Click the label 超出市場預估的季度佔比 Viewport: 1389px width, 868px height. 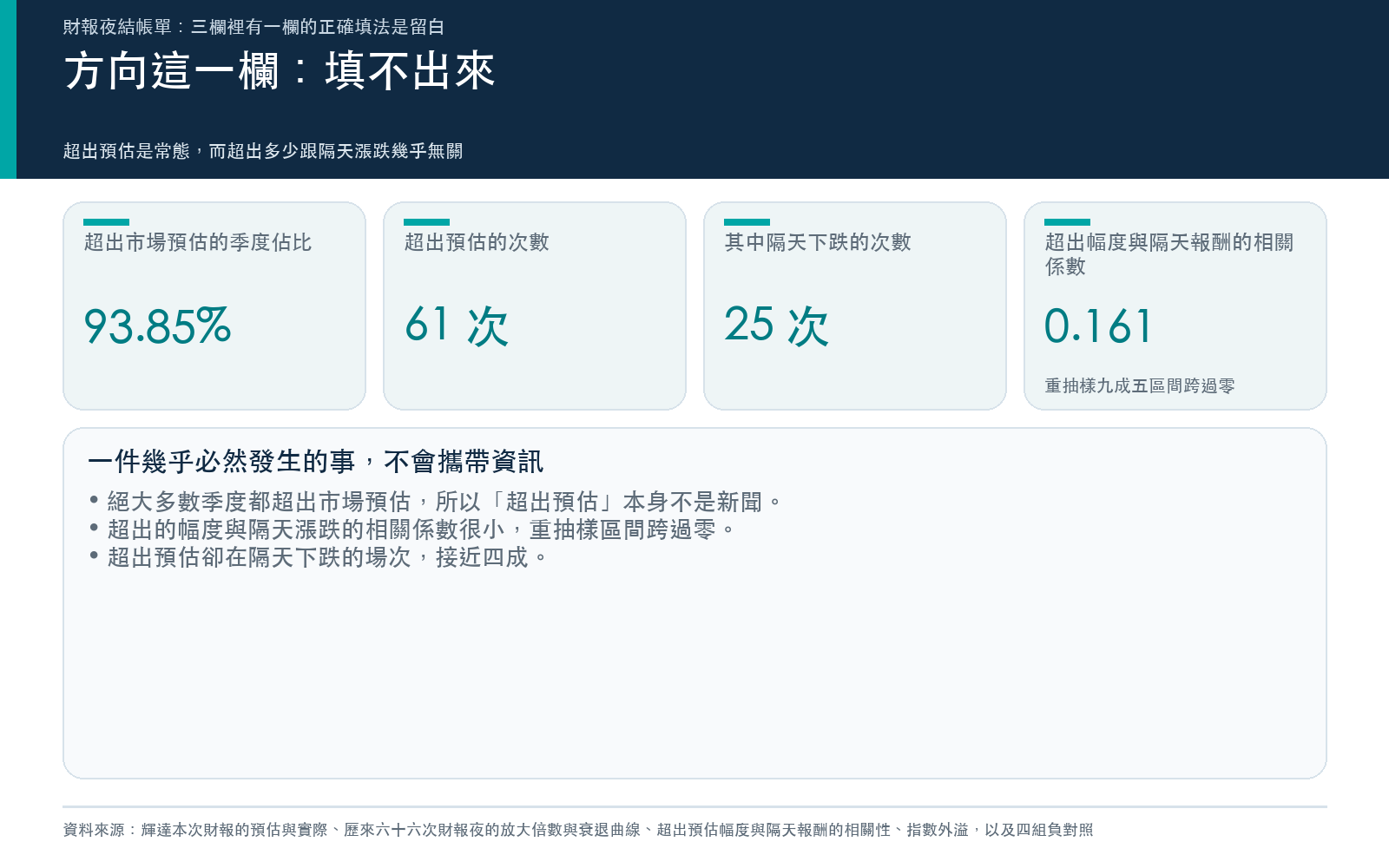(198, 242)
